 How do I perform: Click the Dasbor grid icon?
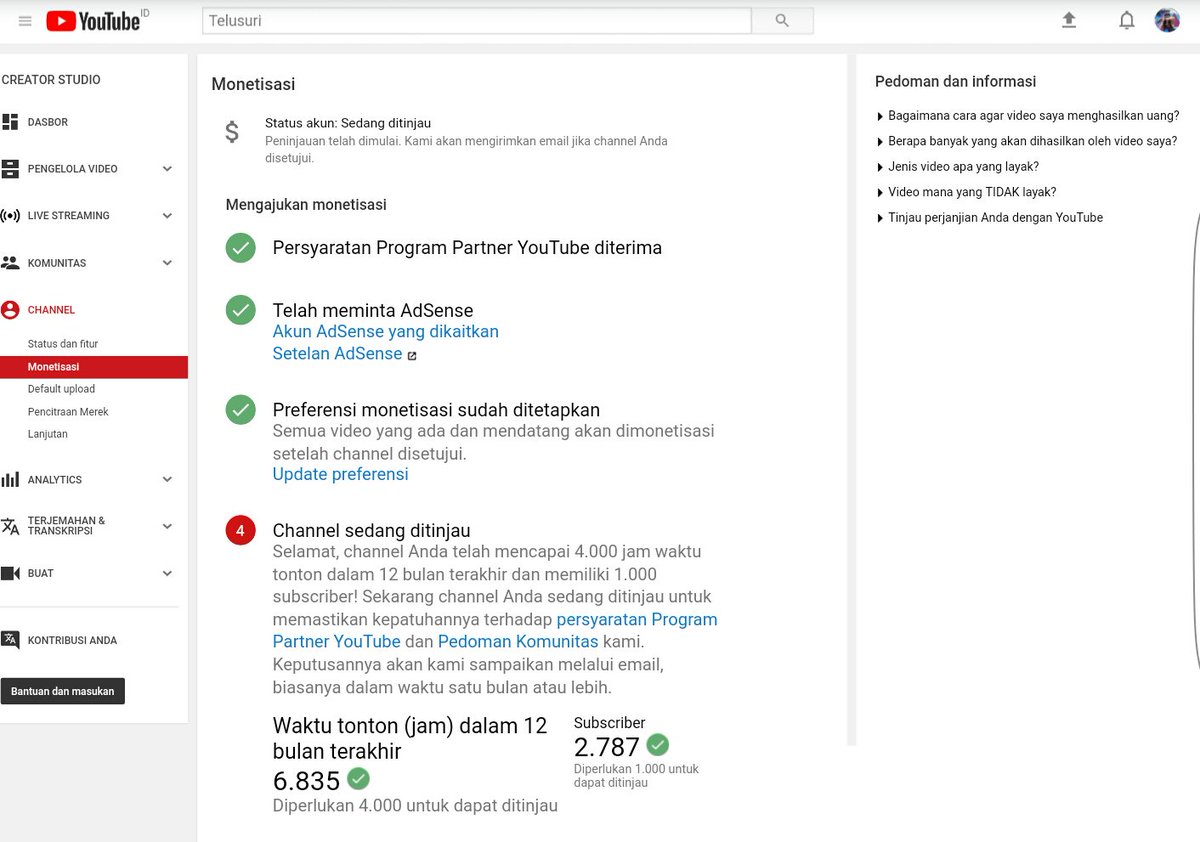pyautogui.click(x=10, y=122)
